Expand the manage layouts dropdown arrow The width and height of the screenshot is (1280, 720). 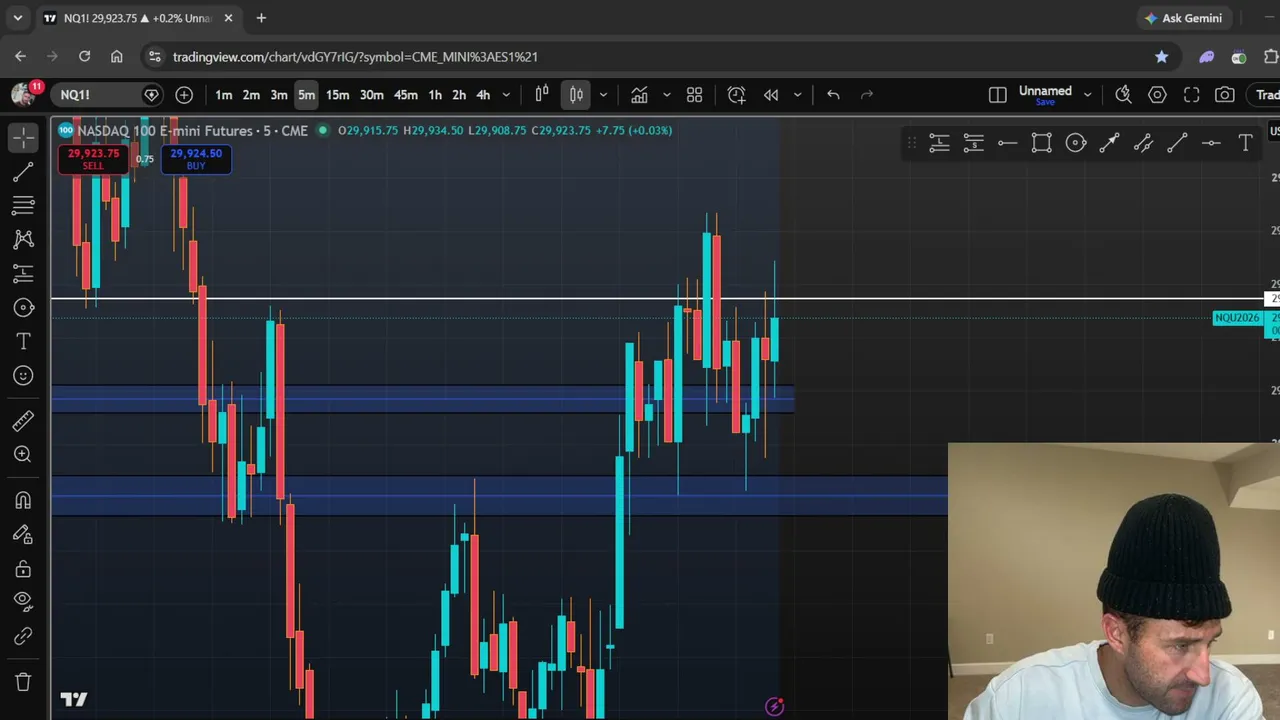click(x=1087, y=95)
